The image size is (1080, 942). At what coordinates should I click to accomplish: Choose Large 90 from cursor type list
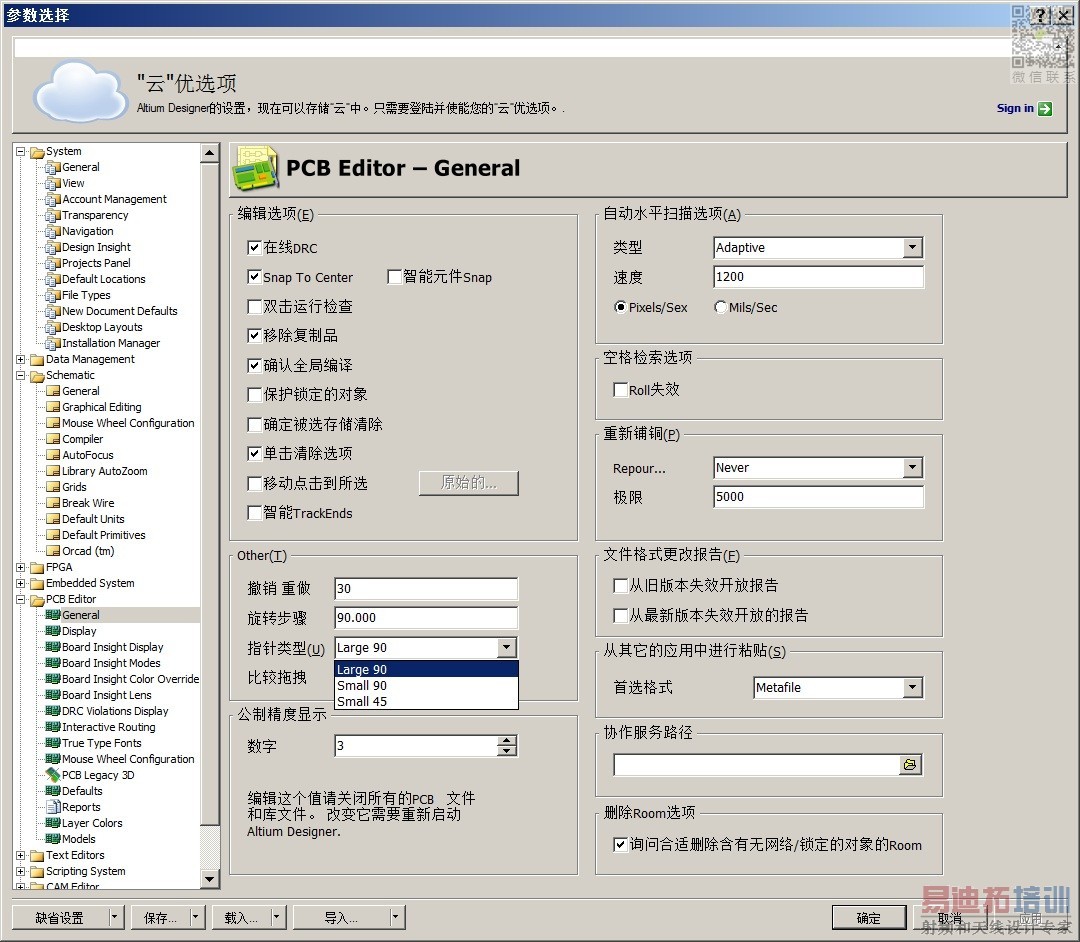(x=426, y=669)
